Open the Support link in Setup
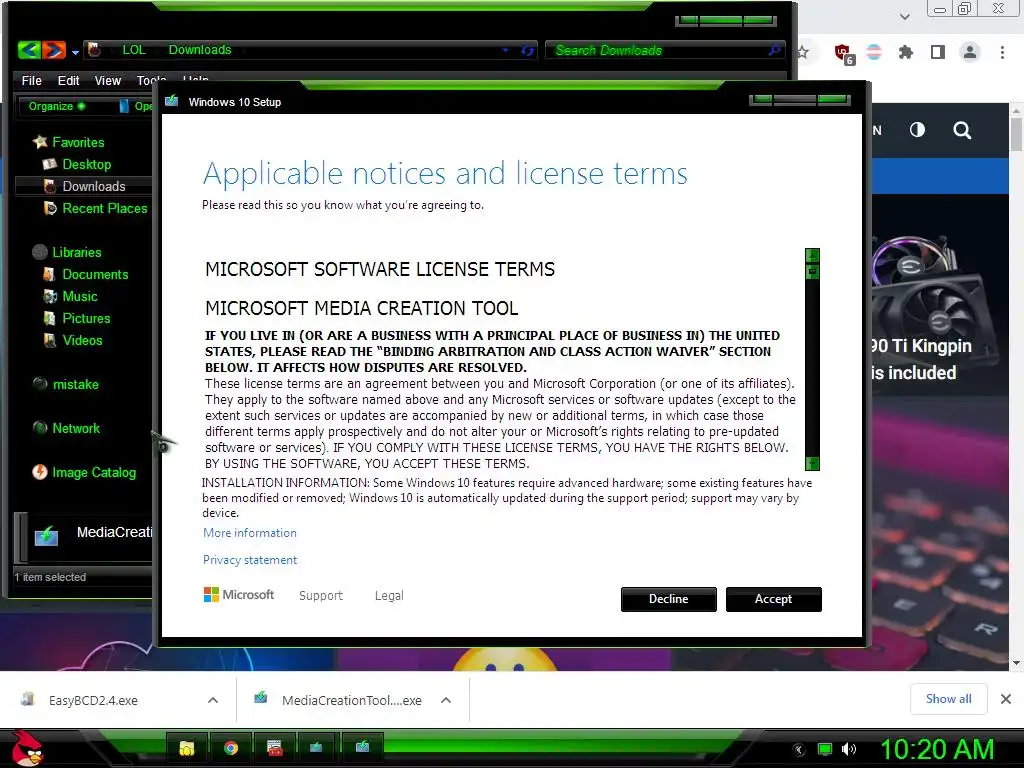1024x768 pixels. (x=321, y=596)
